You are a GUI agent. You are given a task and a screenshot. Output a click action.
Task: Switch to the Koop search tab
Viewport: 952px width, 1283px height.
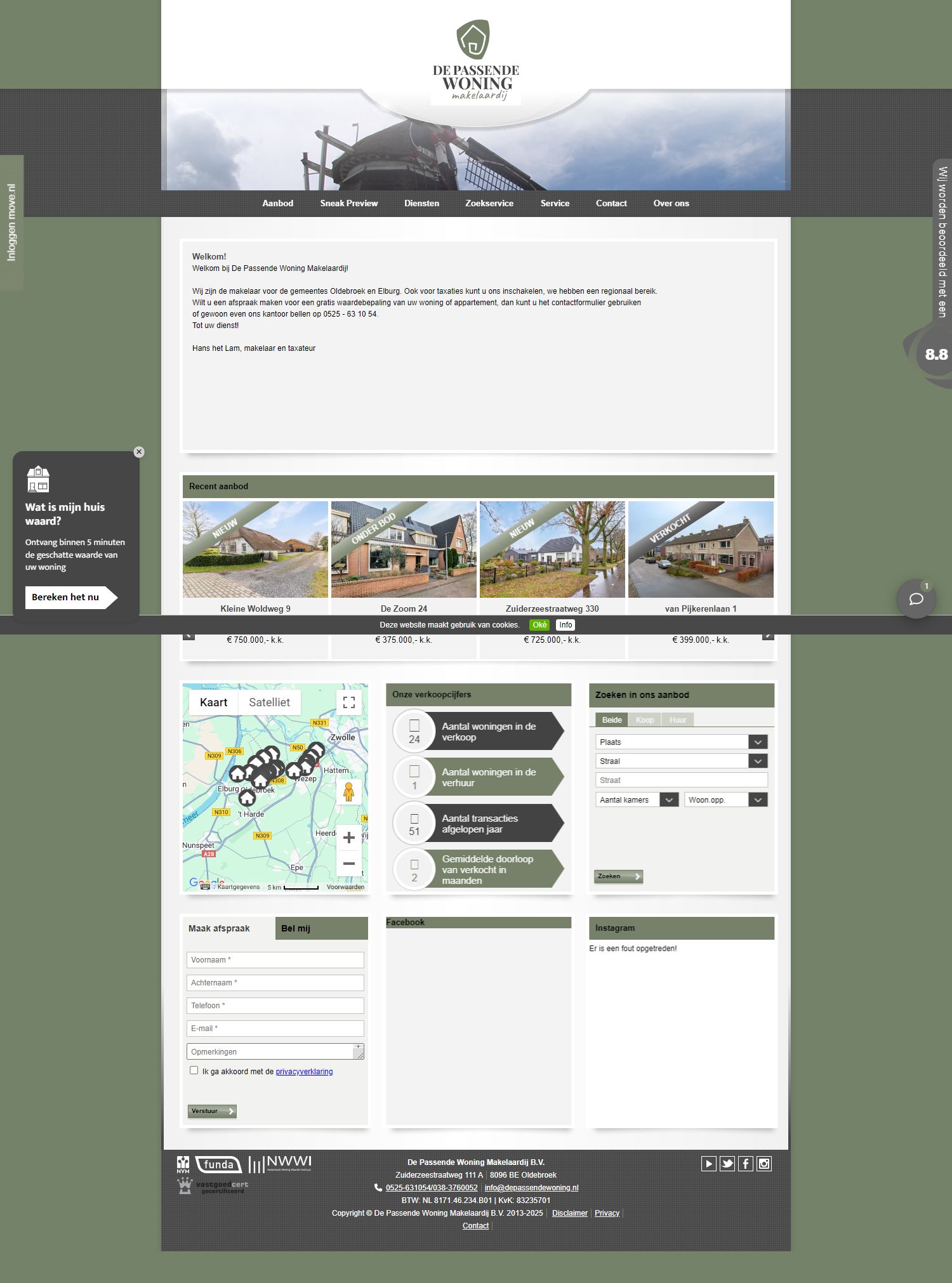pos(645,720)
